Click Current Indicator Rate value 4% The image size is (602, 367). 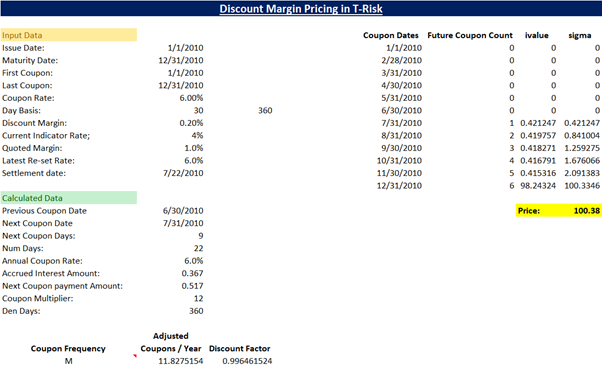coord(197,136)
